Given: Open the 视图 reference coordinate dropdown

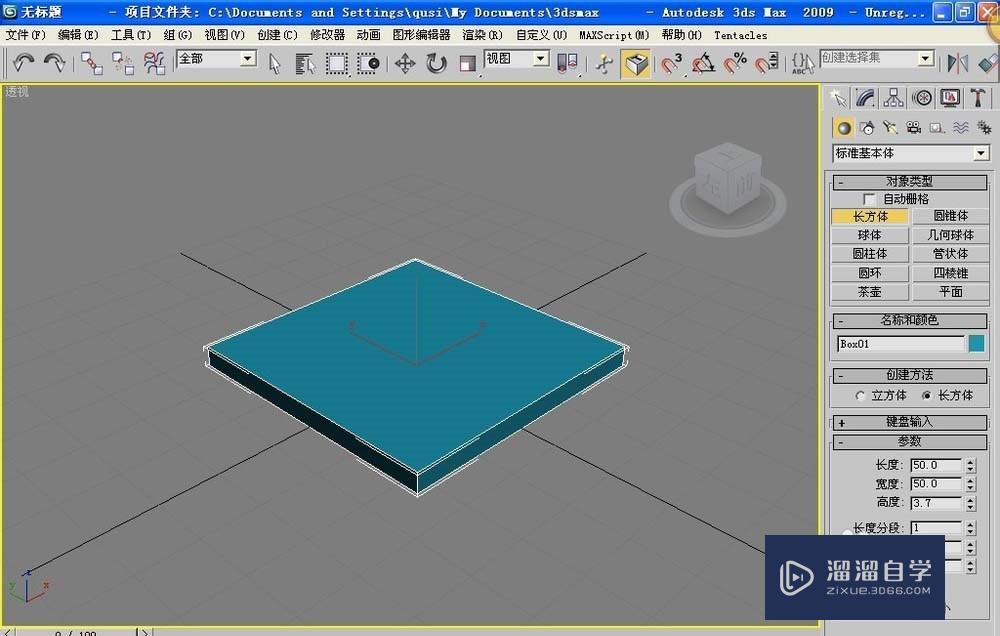Looking at the screenshot, I should (541, 59).
